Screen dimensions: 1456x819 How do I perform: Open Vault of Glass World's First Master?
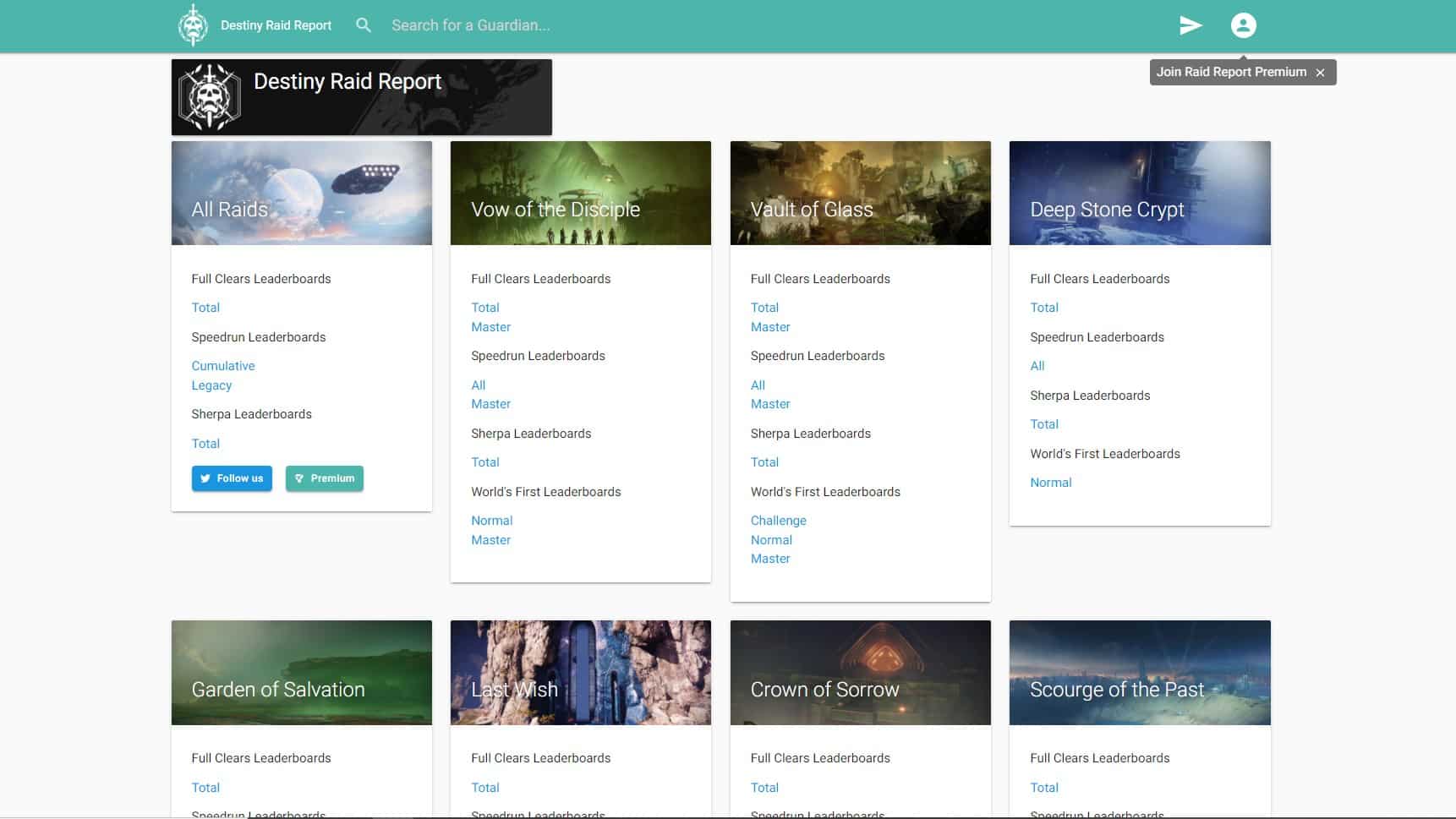(770, 559)
